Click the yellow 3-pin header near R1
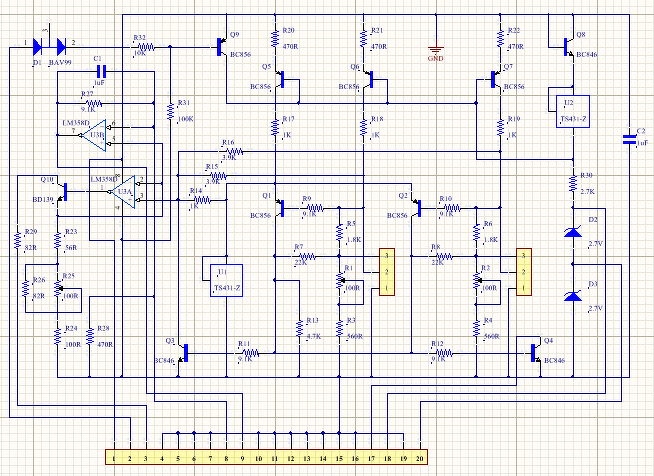Viewport: 654px width, 476px height. [x=387, y=272]
